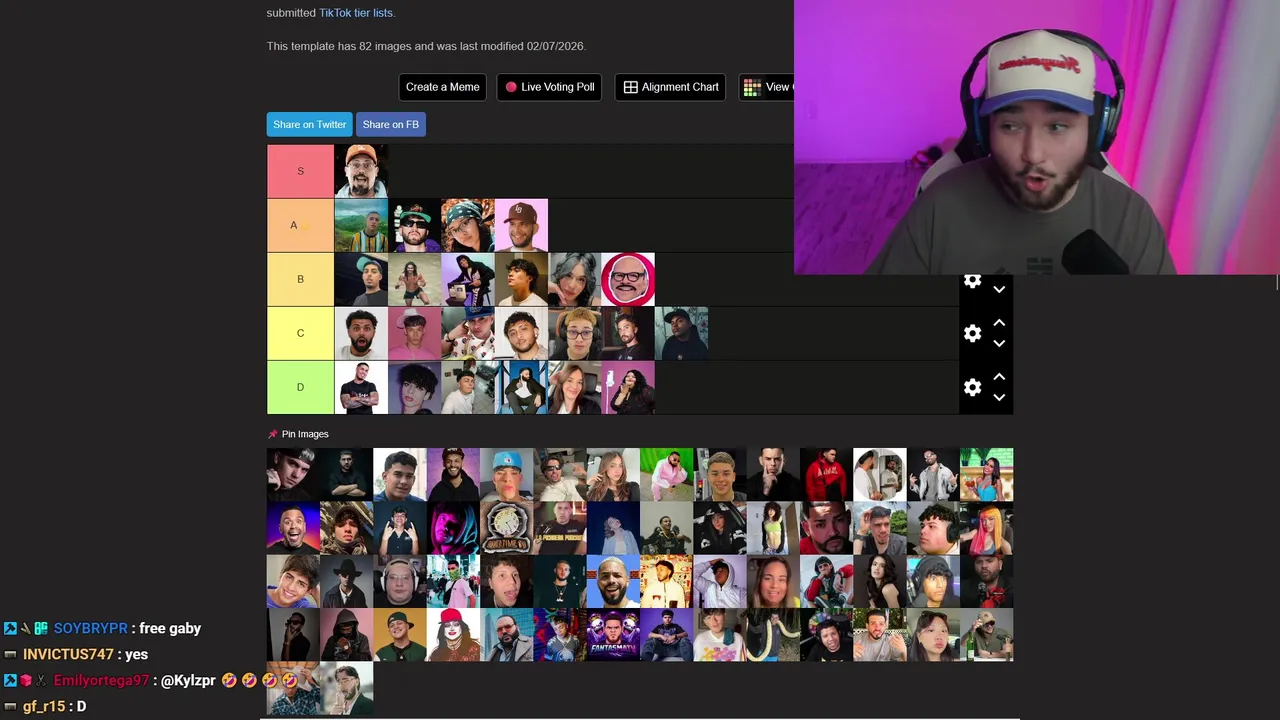
Task: Open the TikTok tier lists link
Action: click(356, 13)
